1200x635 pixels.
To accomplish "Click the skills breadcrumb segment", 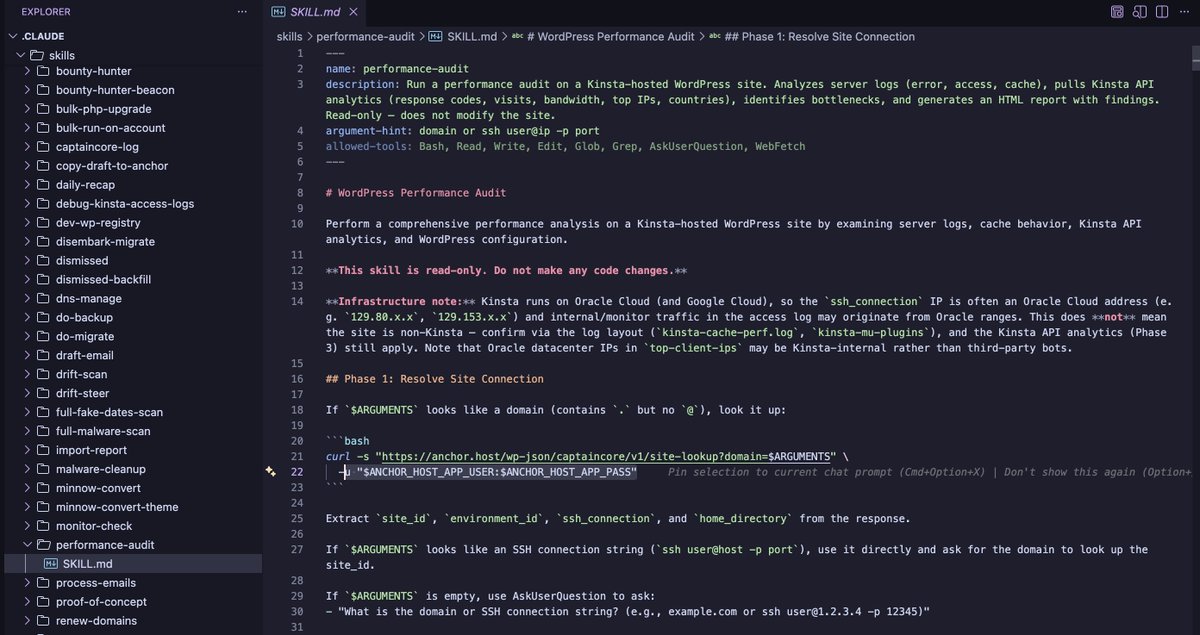I will tap(290, 37).
